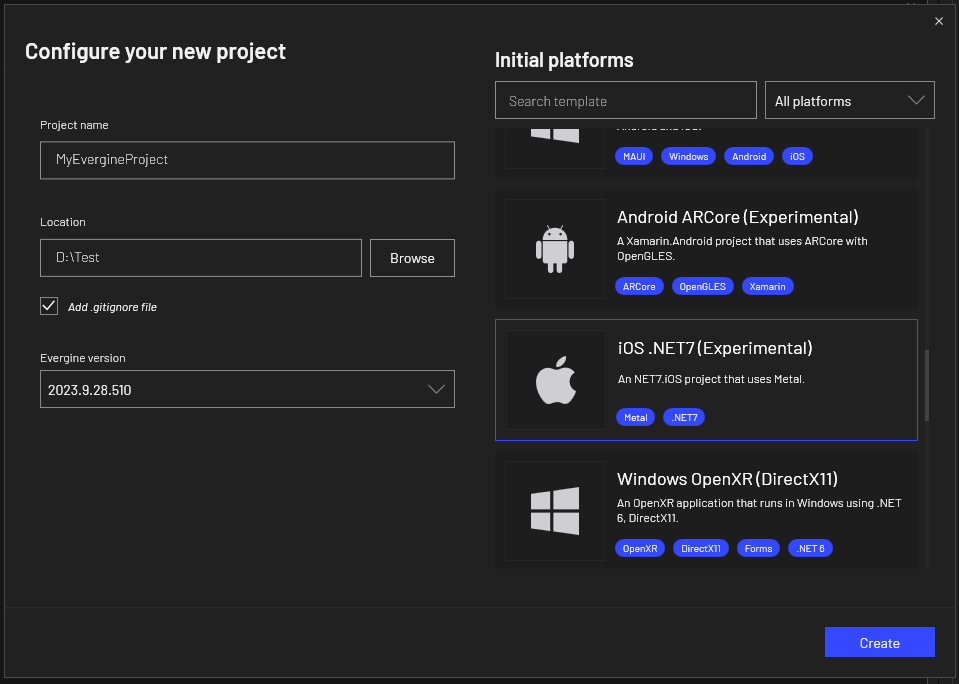Click the Location path field
Screen dimensions: 959x684
tap(200, 258)
